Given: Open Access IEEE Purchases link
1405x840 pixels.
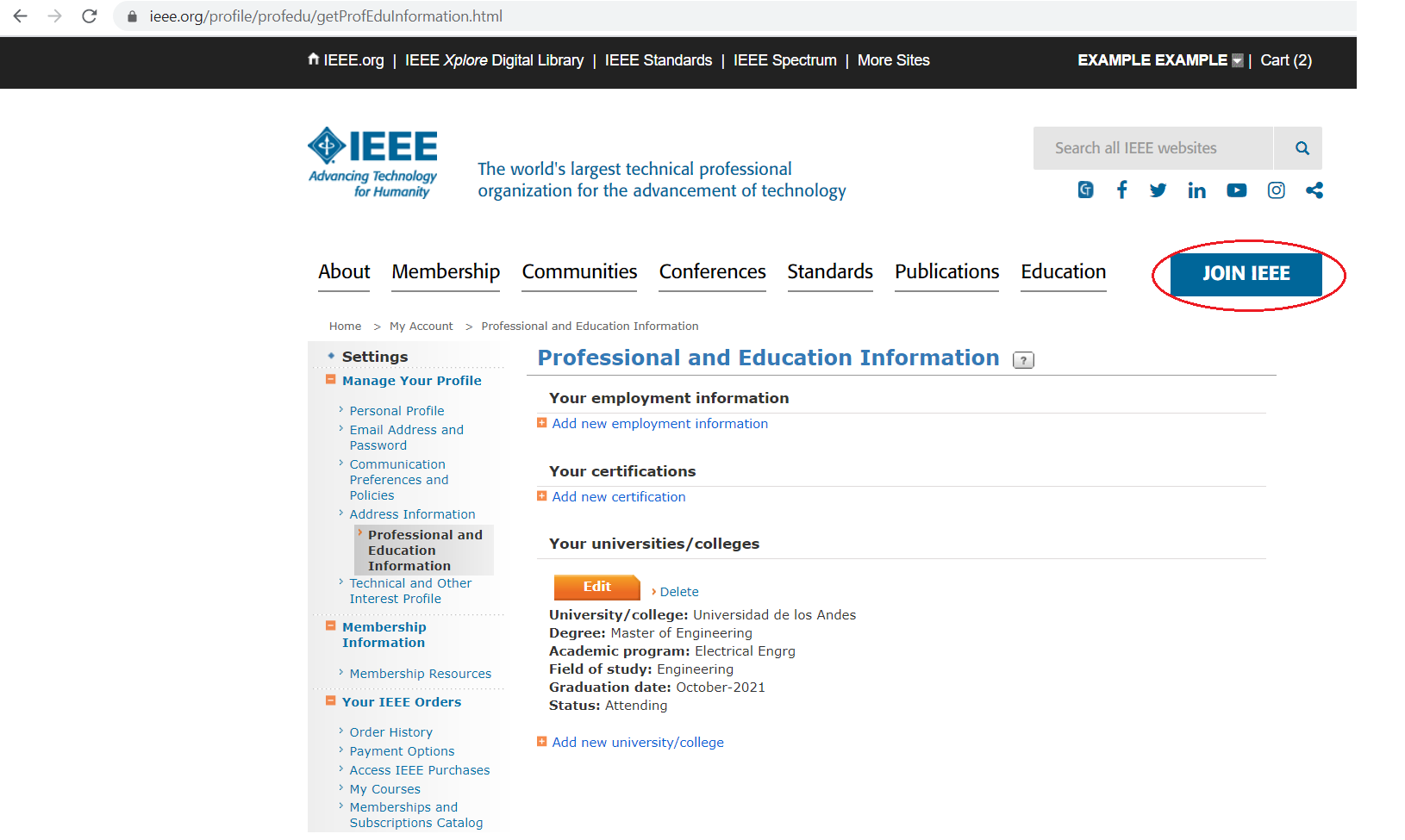Looking at the screenshot, I should click(419, 770).
